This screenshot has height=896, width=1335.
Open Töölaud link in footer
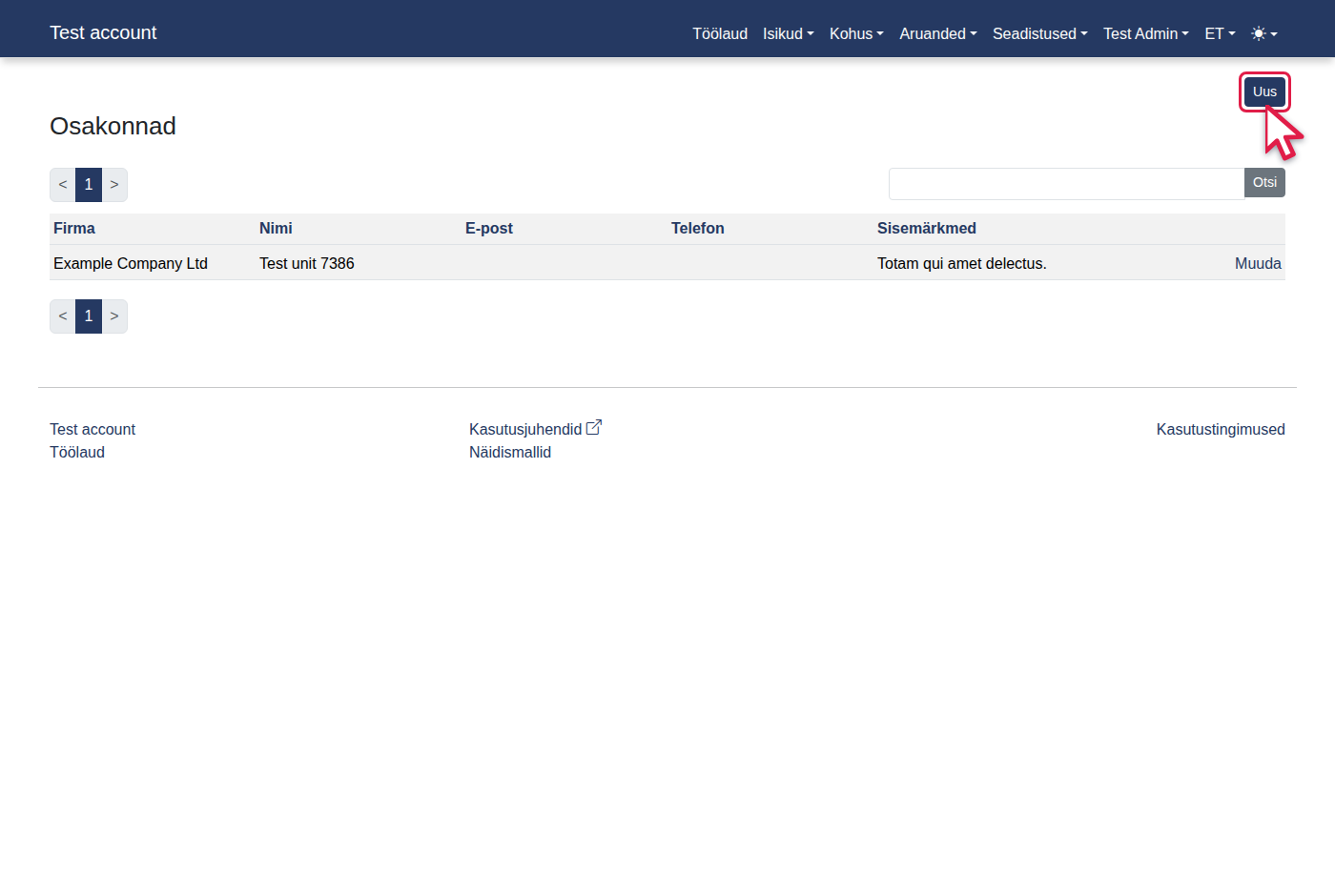[x=77, y=452]
